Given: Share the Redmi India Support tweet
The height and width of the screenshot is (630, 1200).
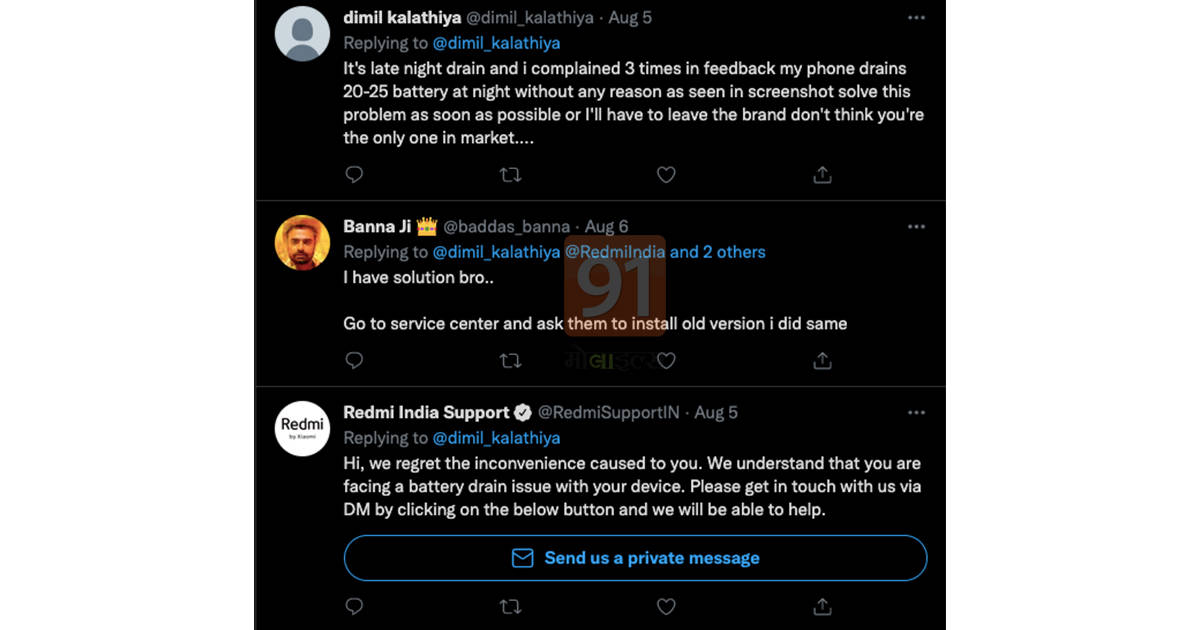Looking at the screenshot, I should point(822,606).
